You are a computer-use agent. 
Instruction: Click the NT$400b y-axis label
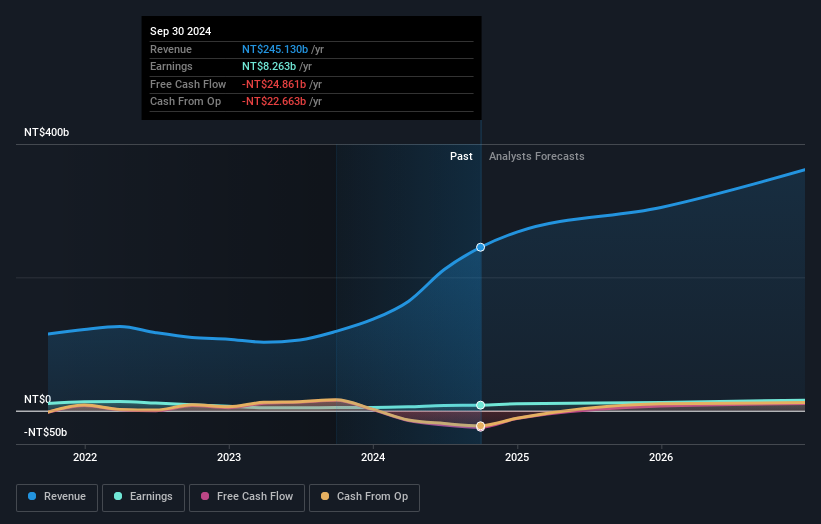point(47,132)
